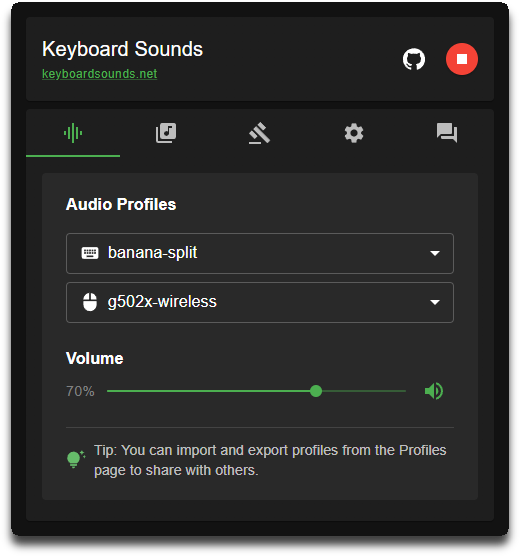
Task: Open the banana-split keyboard profile dropdown
Action: coord(260,253)
